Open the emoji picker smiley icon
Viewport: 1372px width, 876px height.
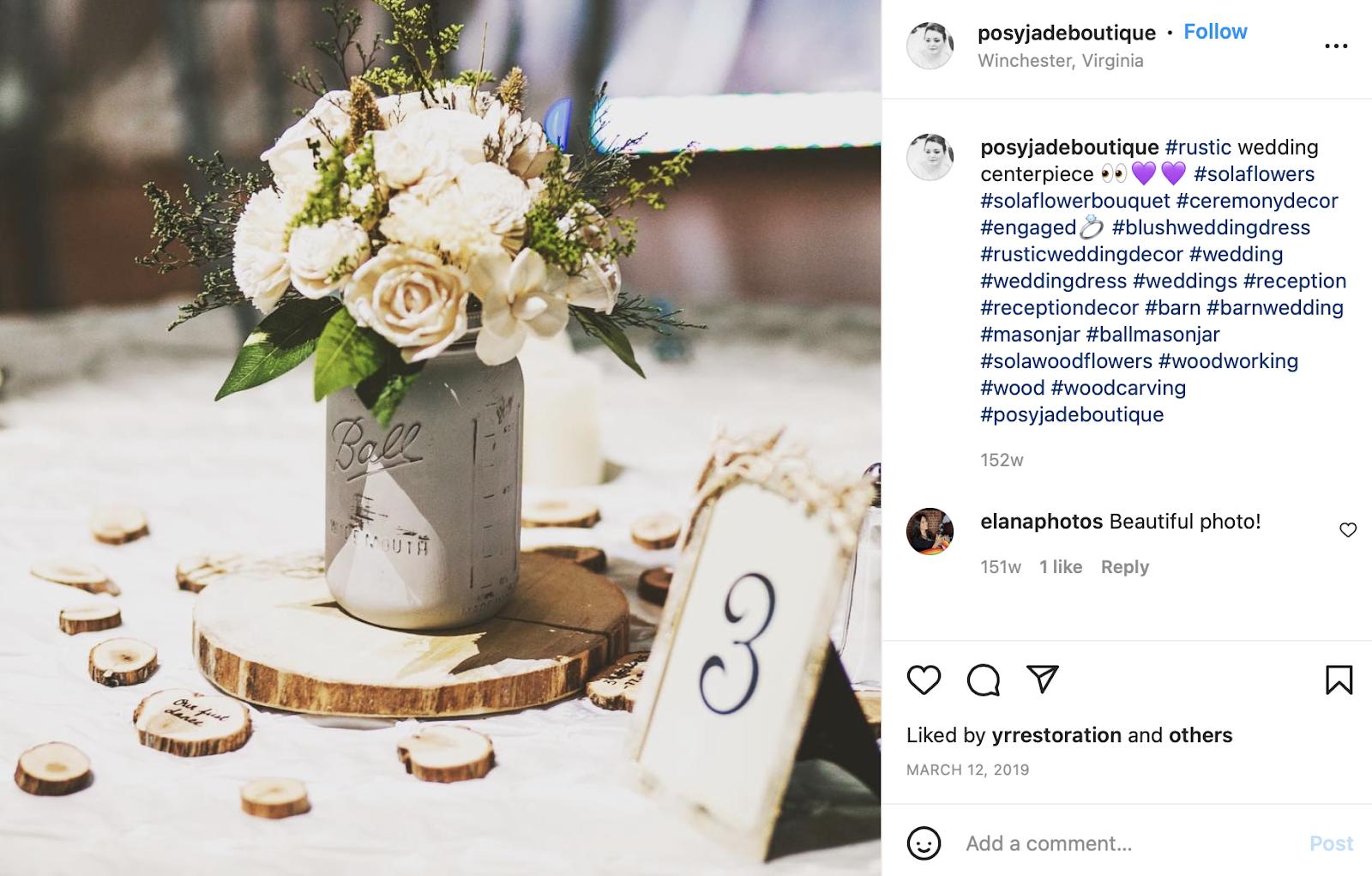pyautogui.click(x=924, y=843)
